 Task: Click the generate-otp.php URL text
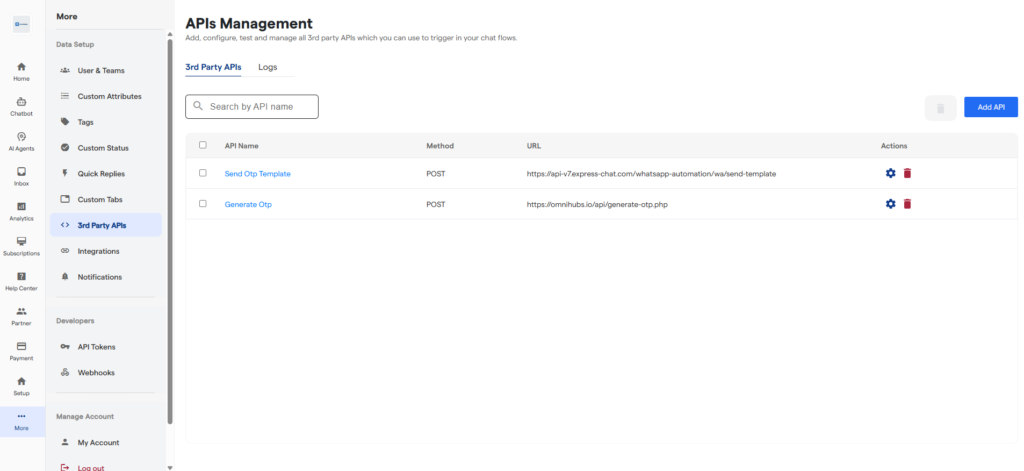597,204
